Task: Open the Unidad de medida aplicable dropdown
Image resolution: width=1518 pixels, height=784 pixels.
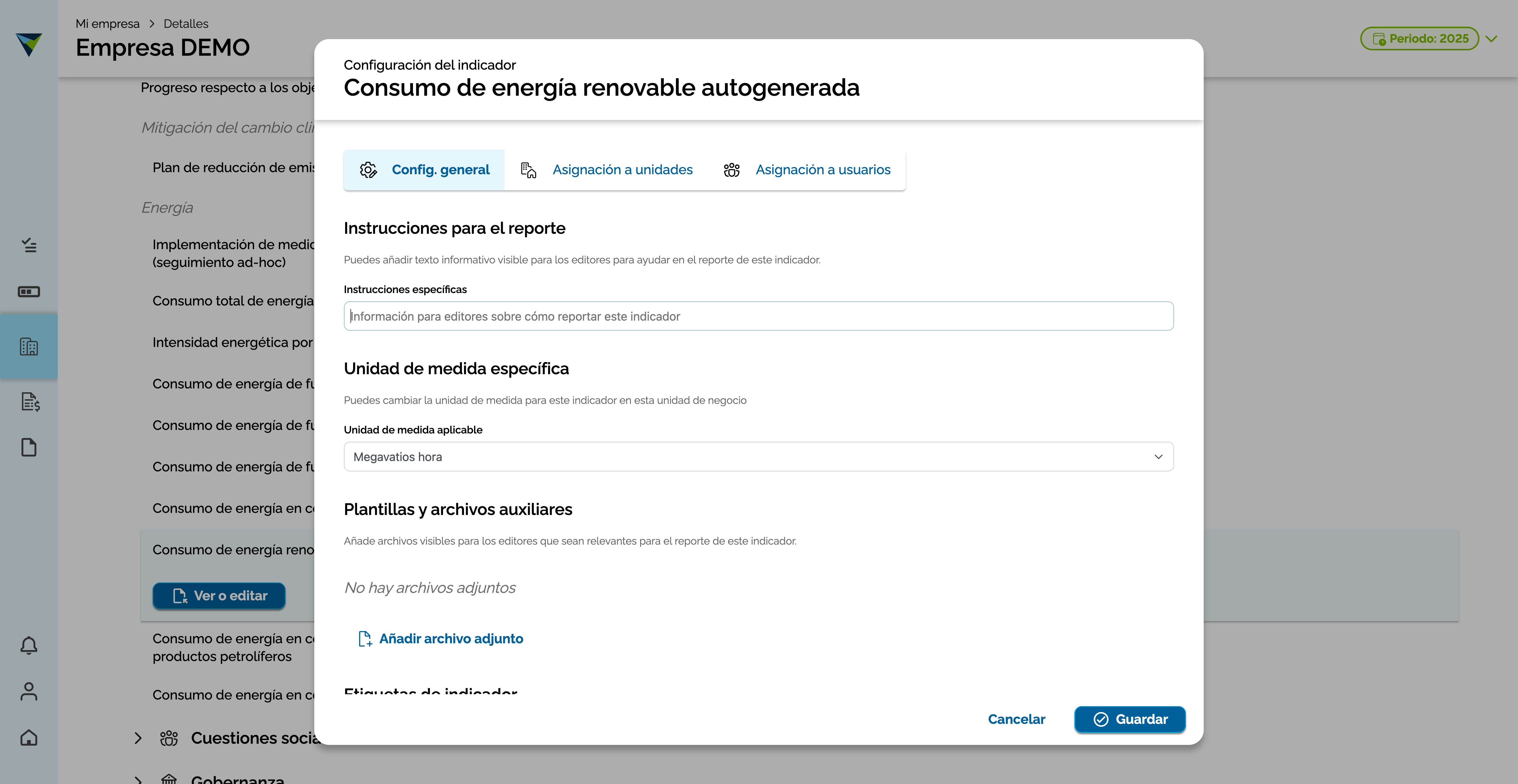Action: tap(758, 457)
